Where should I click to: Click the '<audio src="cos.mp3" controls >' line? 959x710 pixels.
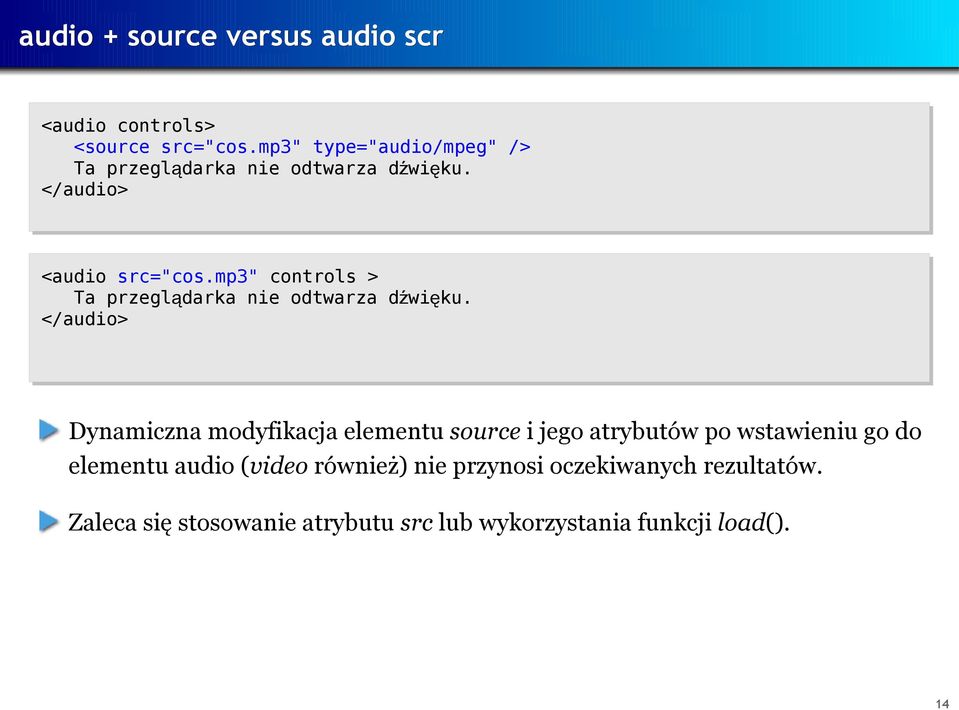click(210, 276)
